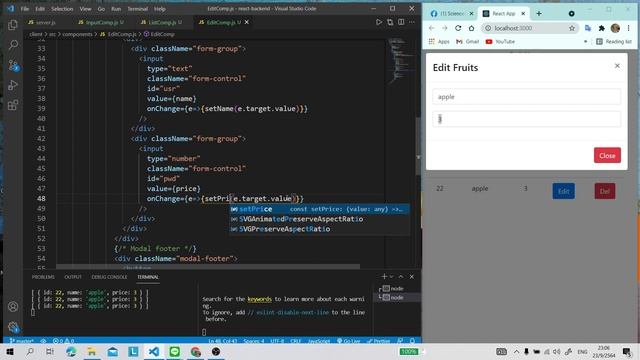Viewport: 640px width, 360px height.
Task: Open the Selection menu
Action: 62,9
